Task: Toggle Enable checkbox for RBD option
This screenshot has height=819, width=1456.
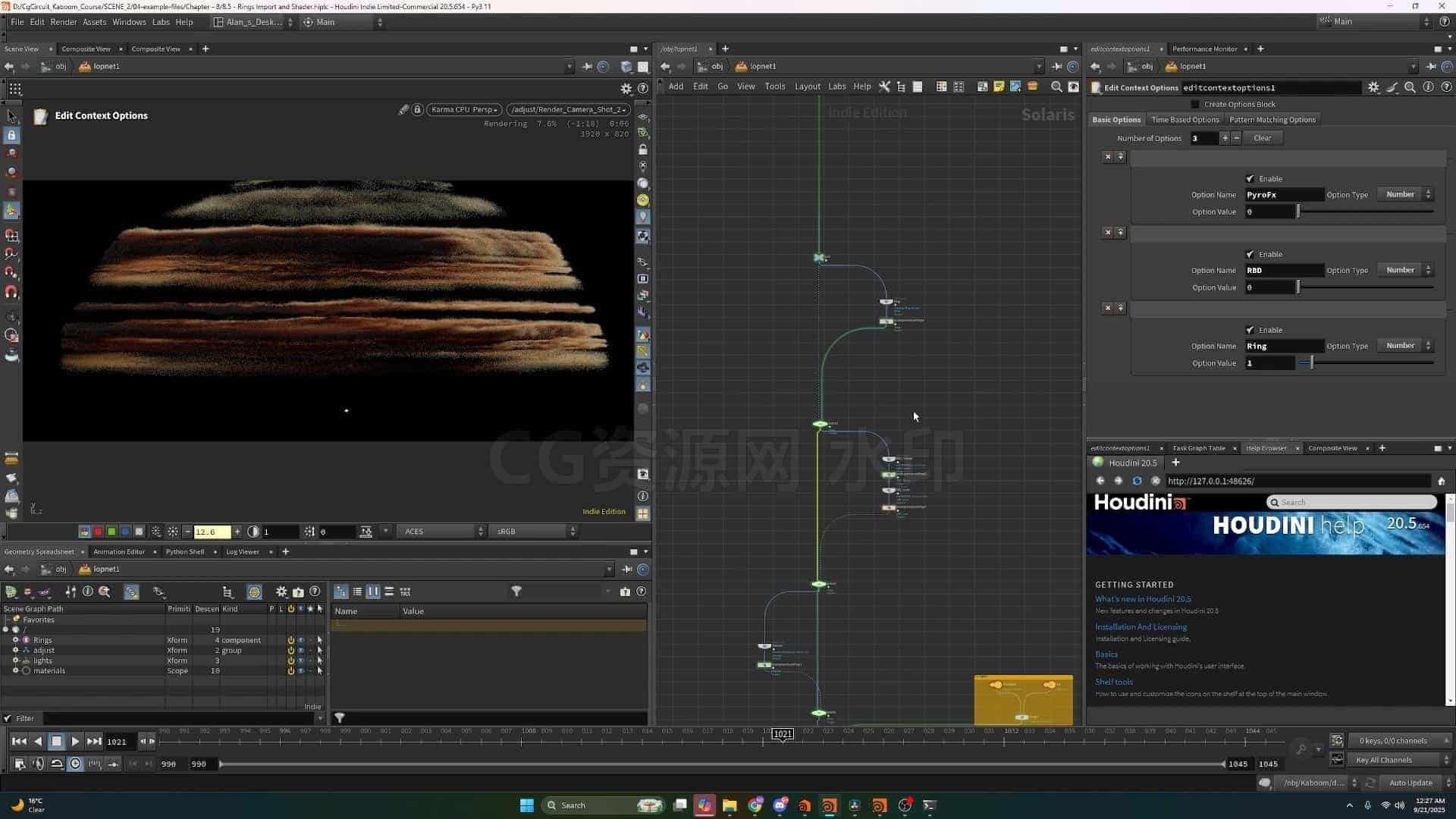Action: [1250, 254]
